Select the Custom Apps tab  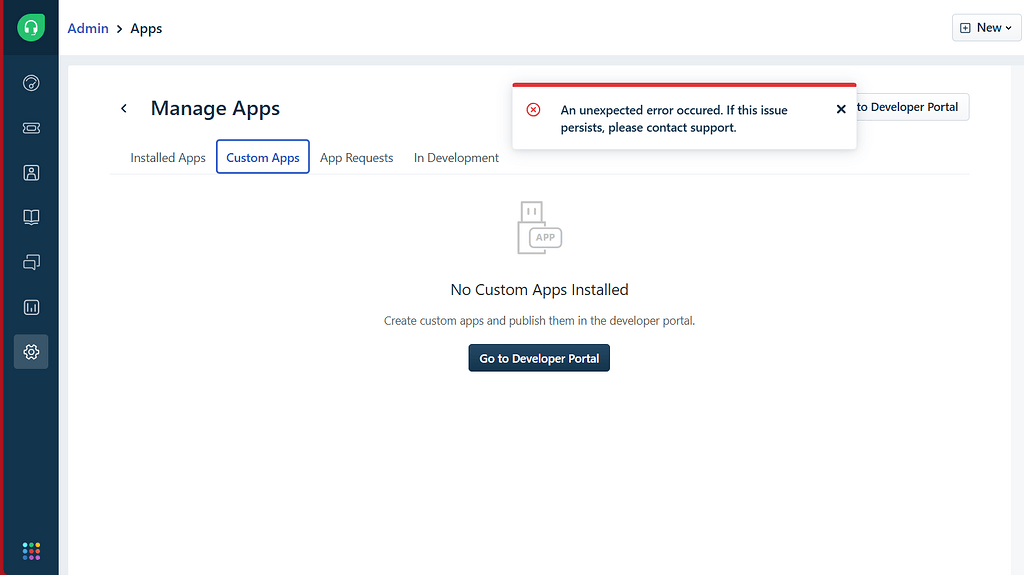(x=263, y=158)
